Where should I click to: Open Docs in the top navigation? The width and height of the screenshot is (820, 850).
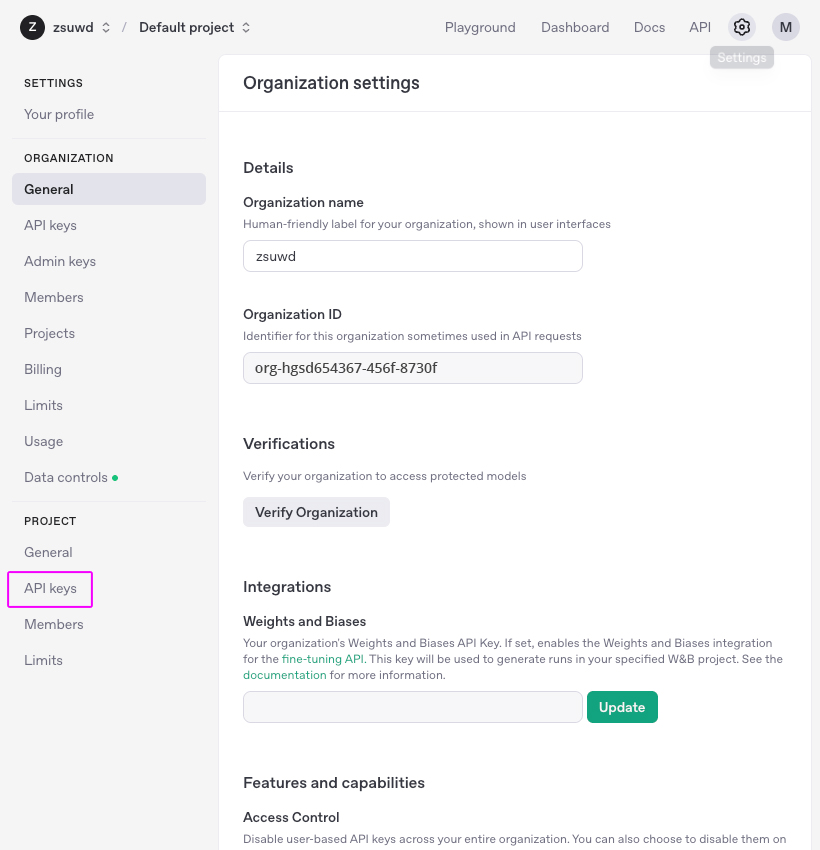(x=649, y=27)
